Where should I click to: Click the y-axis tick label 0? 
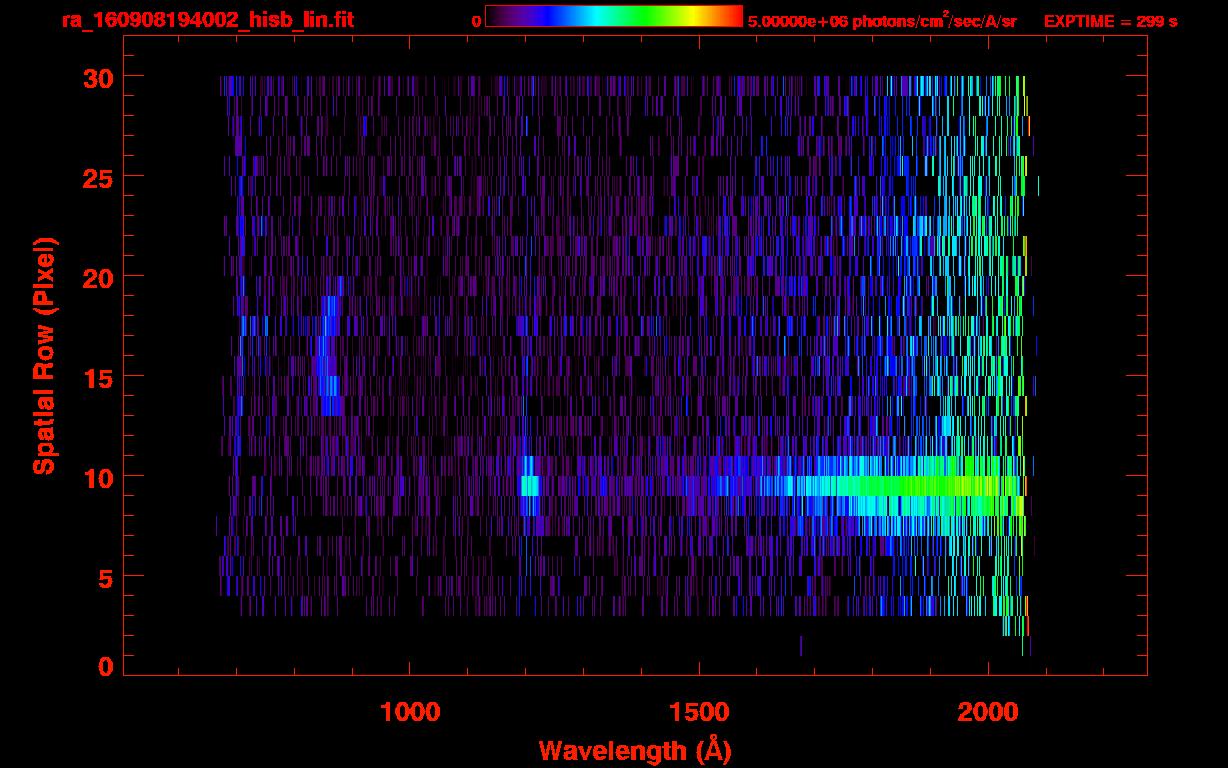click(104, 667)
